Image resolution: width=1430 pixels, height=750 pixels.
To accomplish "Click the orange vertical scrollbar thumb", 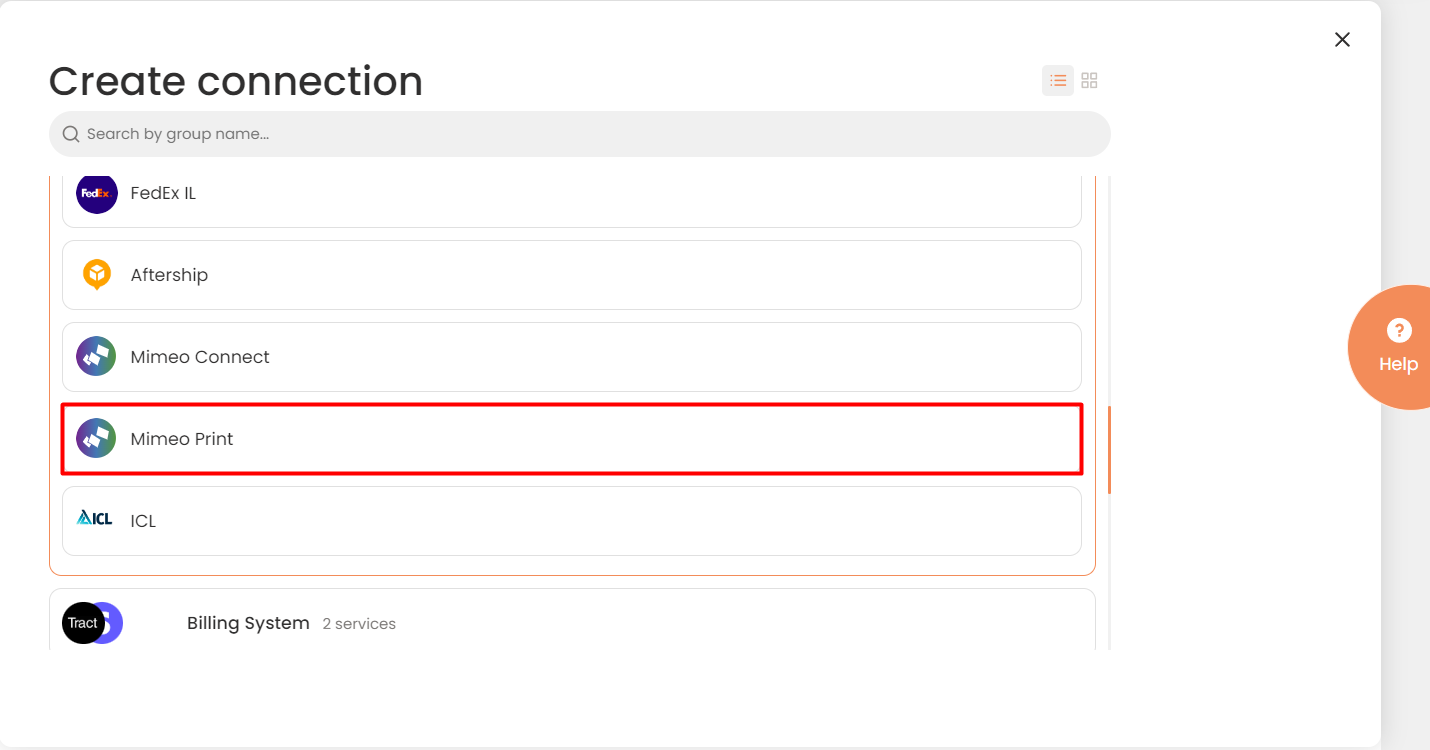I will click(1110, 450).
